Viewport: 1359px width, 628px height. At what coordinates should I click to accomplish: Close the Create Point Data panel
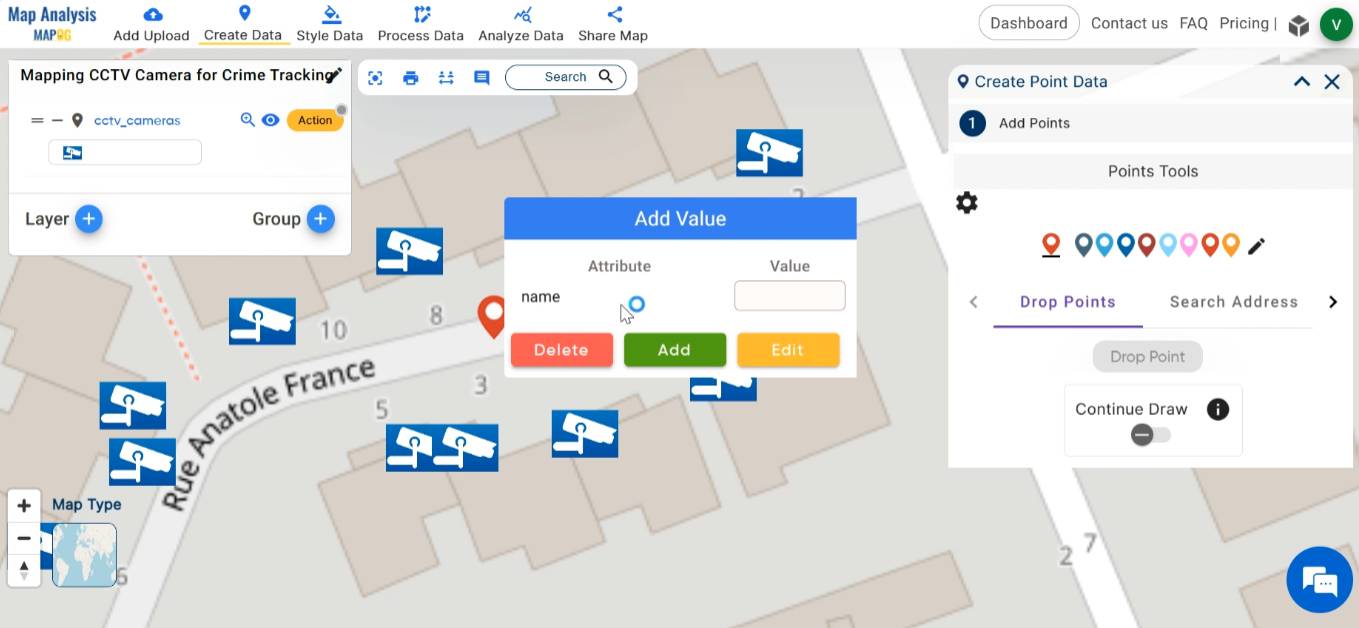click(1332, 82)
